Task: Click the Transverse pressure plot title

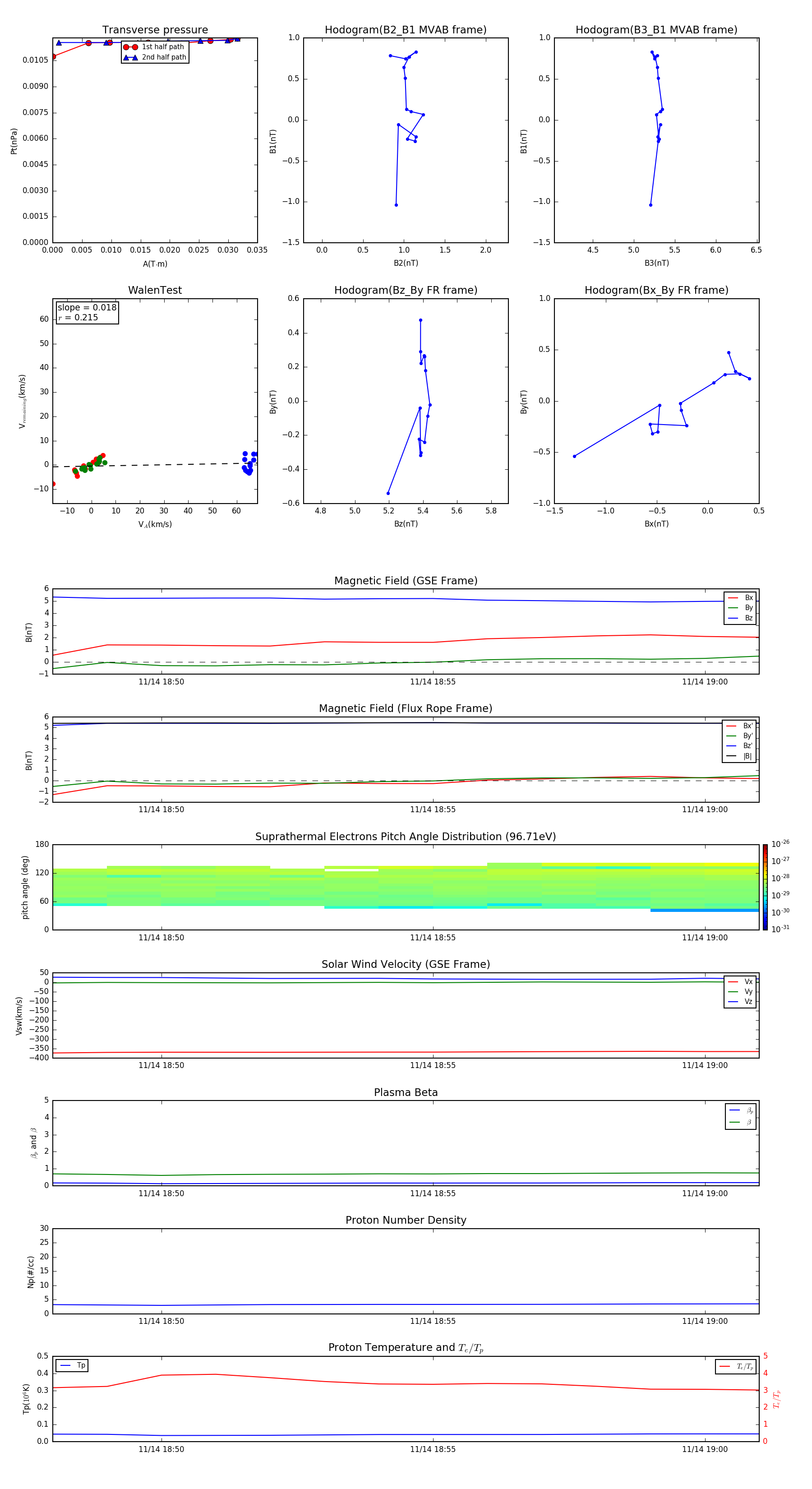Action: [155, 30]
